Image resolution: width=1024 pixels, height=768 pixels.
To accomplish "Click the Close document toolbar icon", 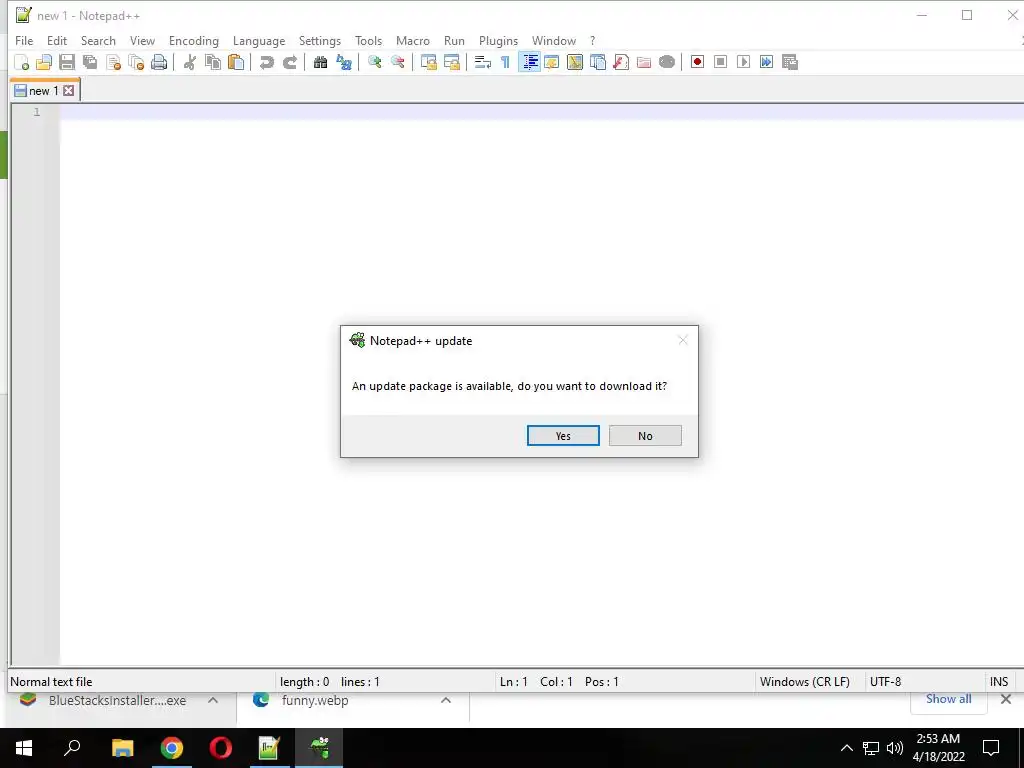I will 114,62.
